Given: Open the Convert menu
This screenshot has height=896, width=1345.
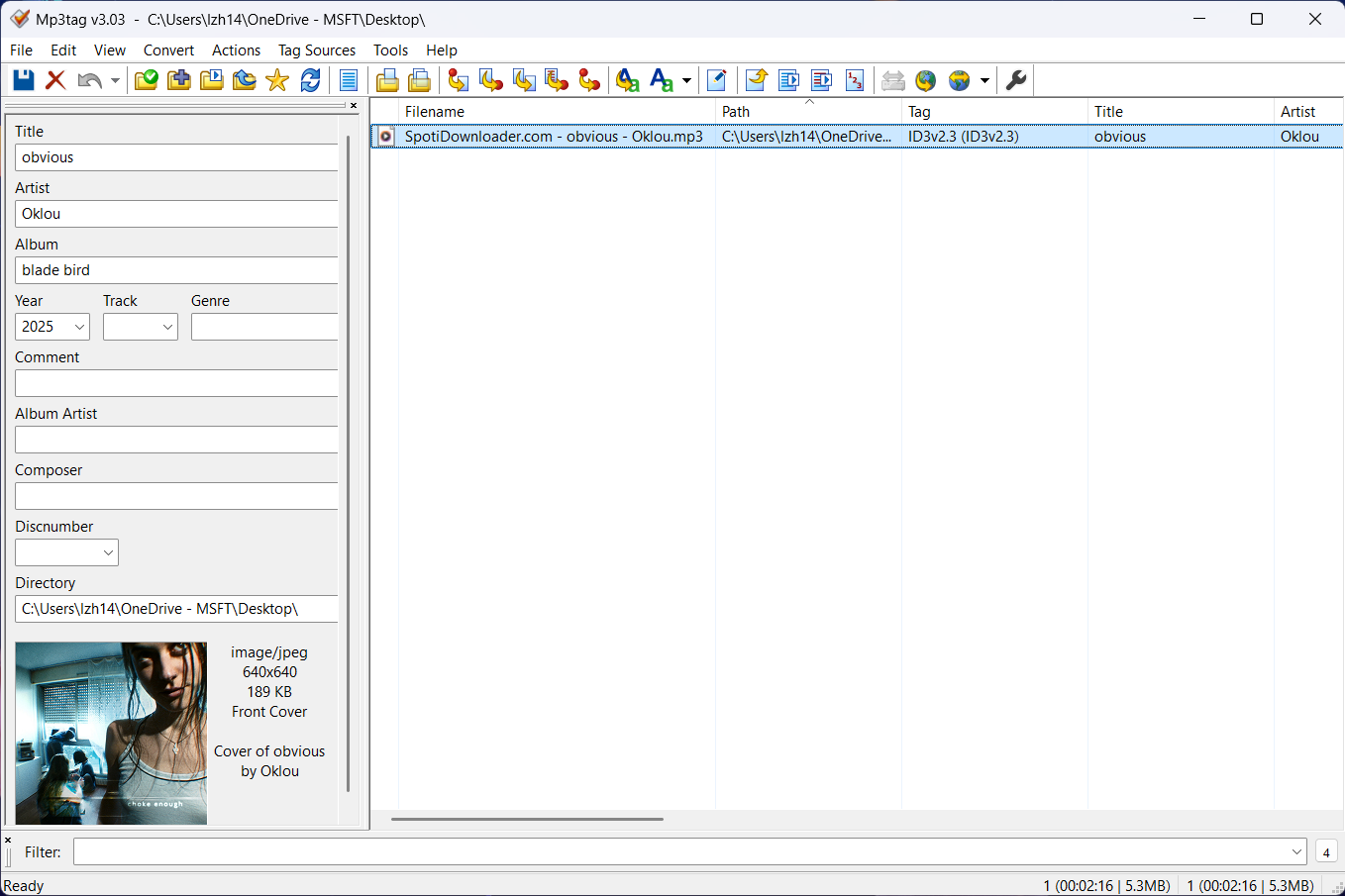Looking at the screenshot, I should click(168, 50).
